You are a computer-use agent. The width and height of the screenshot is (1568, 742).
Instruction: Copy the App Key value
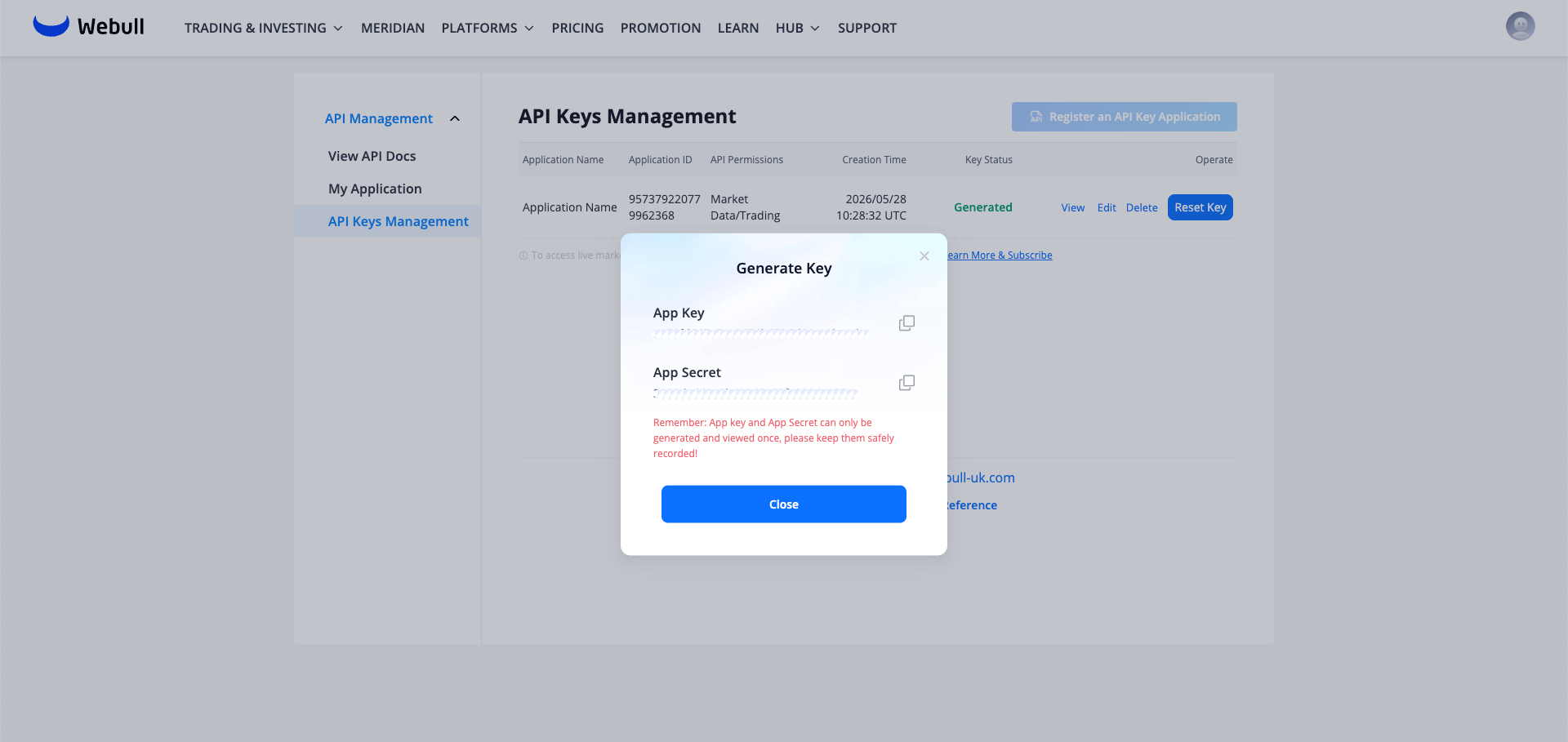[906, 323]
